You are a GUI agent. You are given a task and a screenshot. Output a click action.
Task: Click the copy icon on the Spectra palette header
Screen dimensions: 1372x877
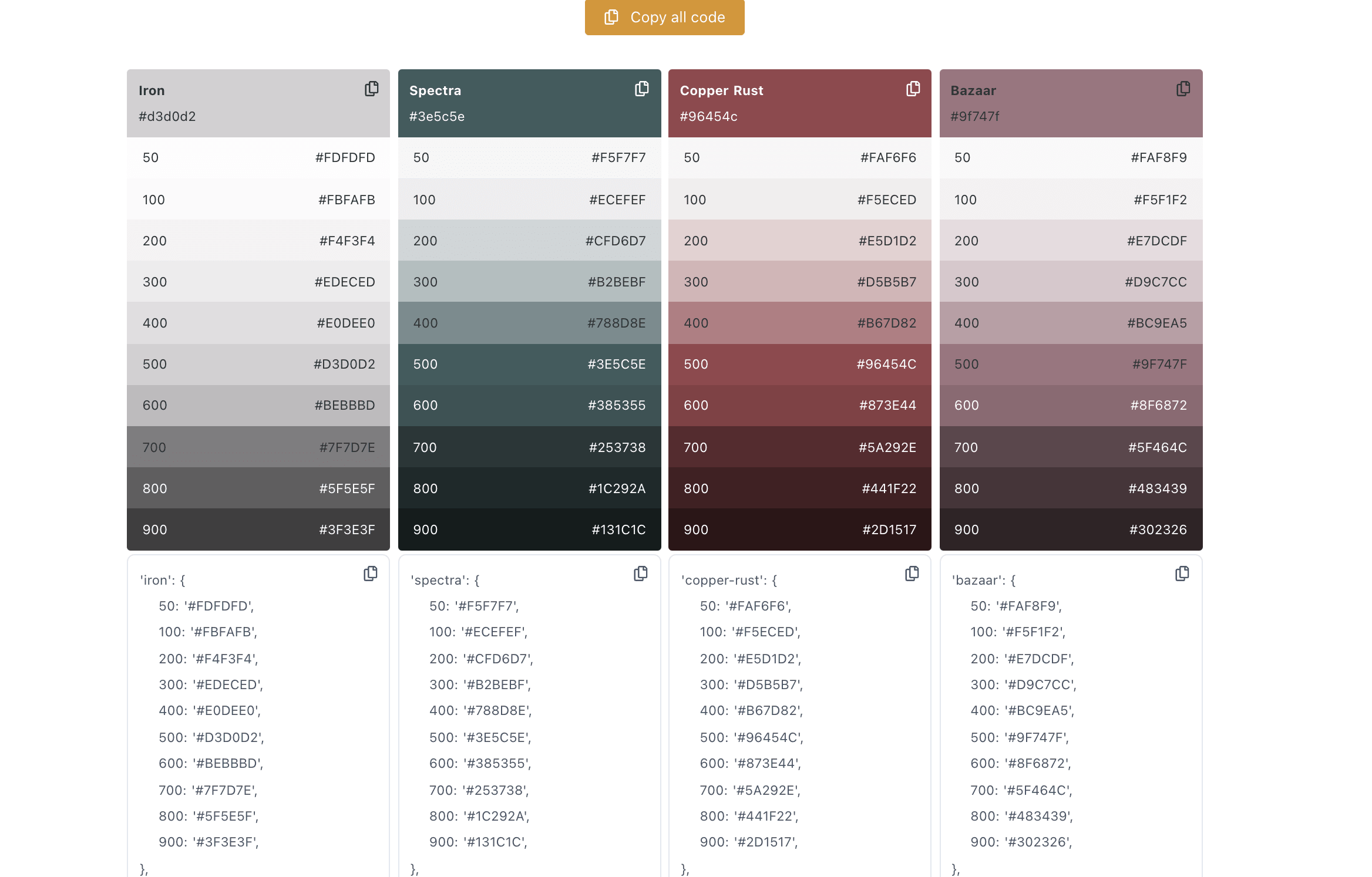tap(641, 89)
